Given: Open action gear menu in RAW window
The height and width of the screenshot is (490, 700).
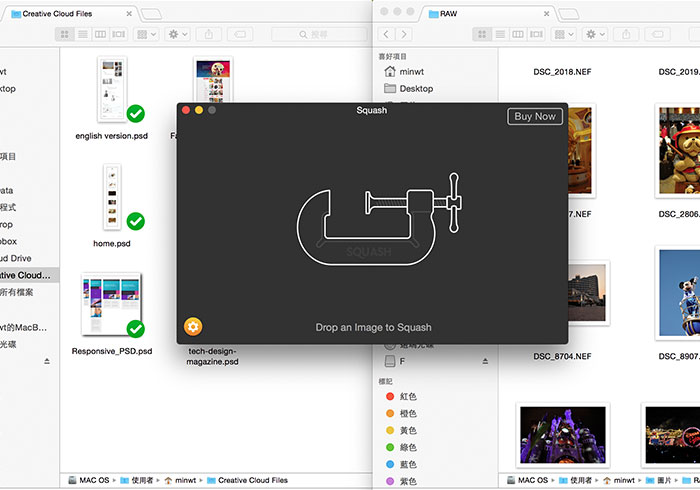Looking at the screenshot, I should (x=595, y=34).
